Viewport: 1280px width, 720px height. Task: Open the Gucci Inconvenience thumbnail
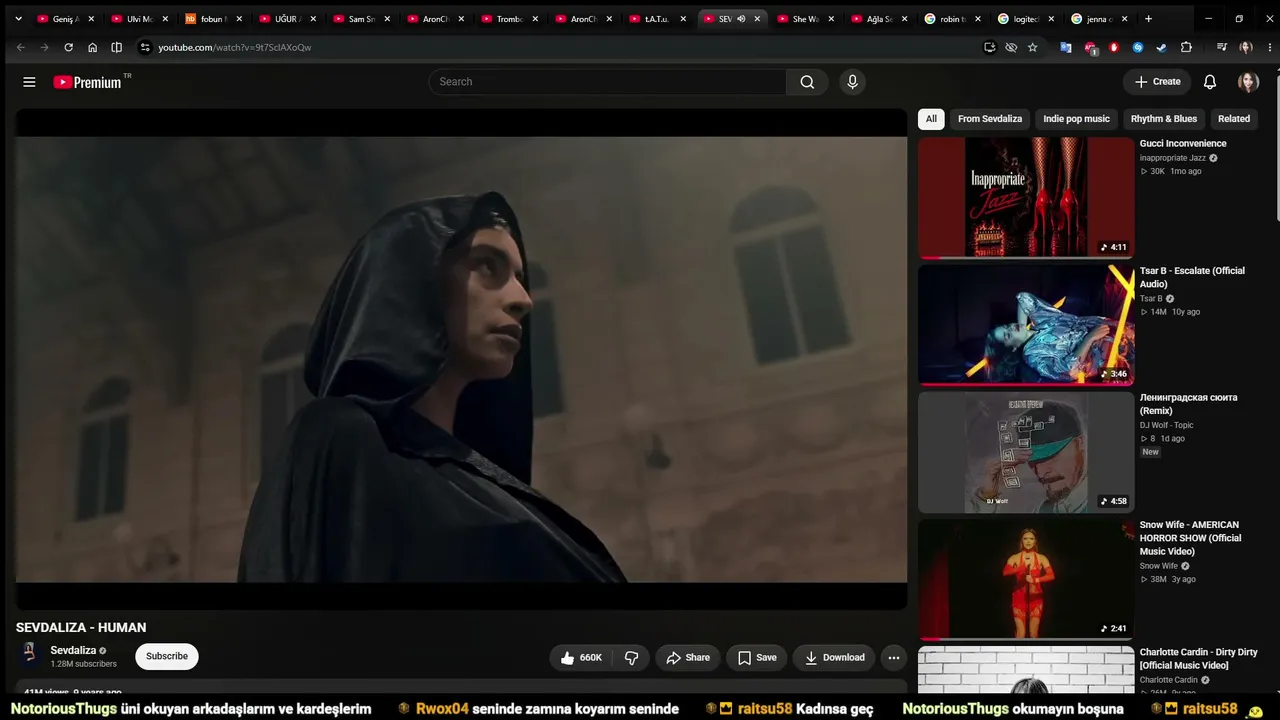tap(1026, 198)
